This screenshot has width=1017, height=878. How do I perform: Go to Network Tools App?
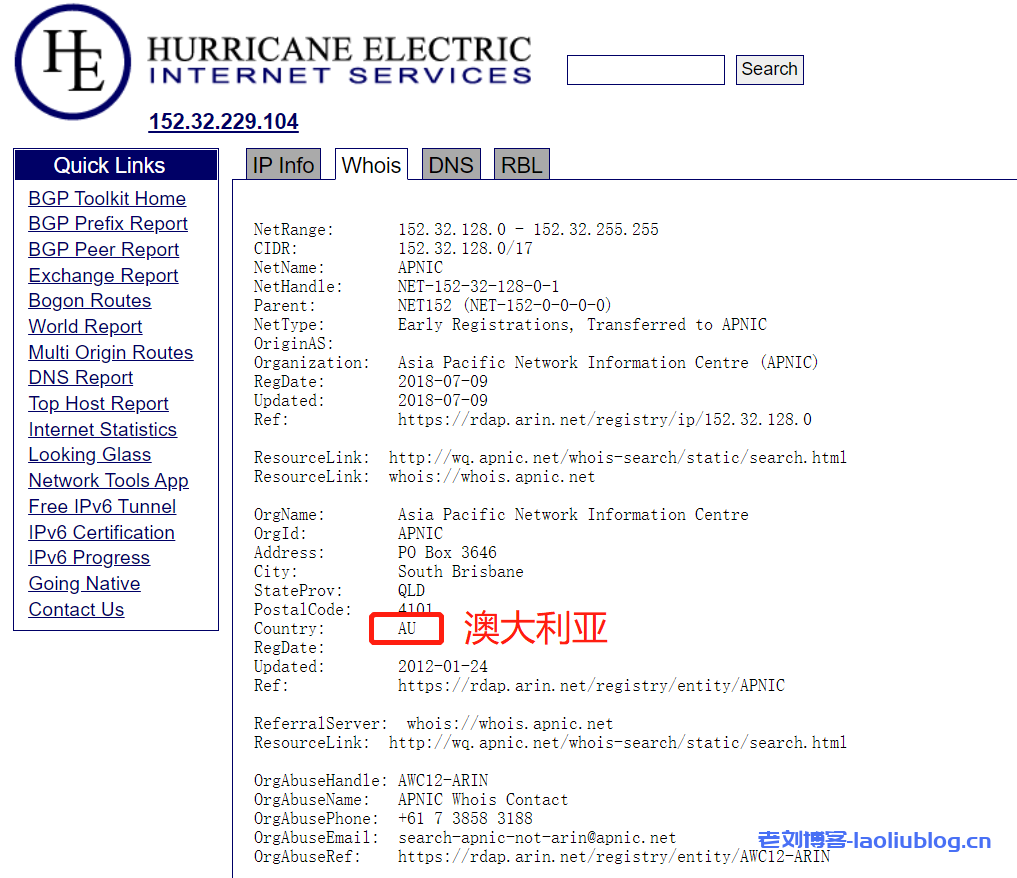coord(108,481)
